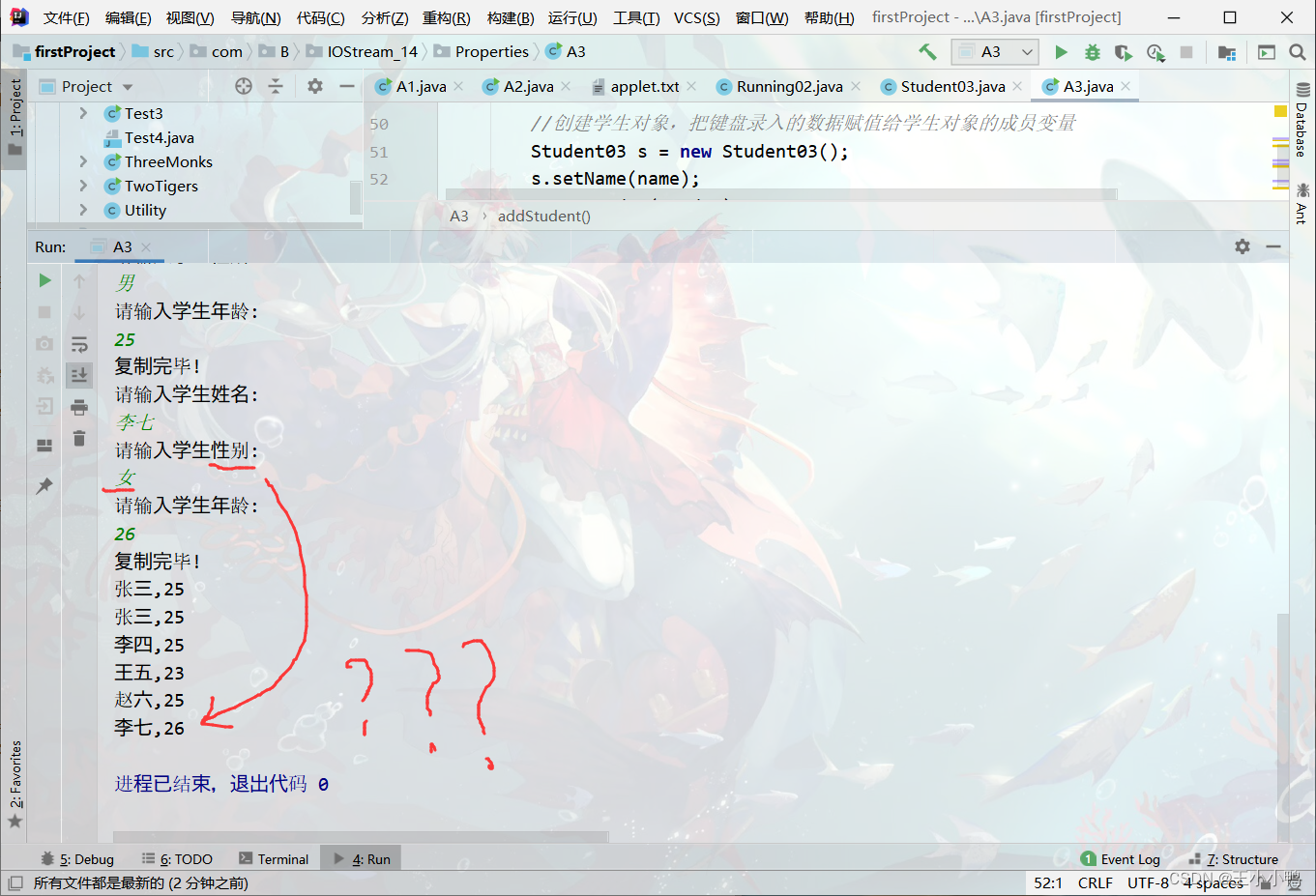1316x896 pixels.
Task: Toggle the 2: Favorites side tab
Action: tap(15, 784)
